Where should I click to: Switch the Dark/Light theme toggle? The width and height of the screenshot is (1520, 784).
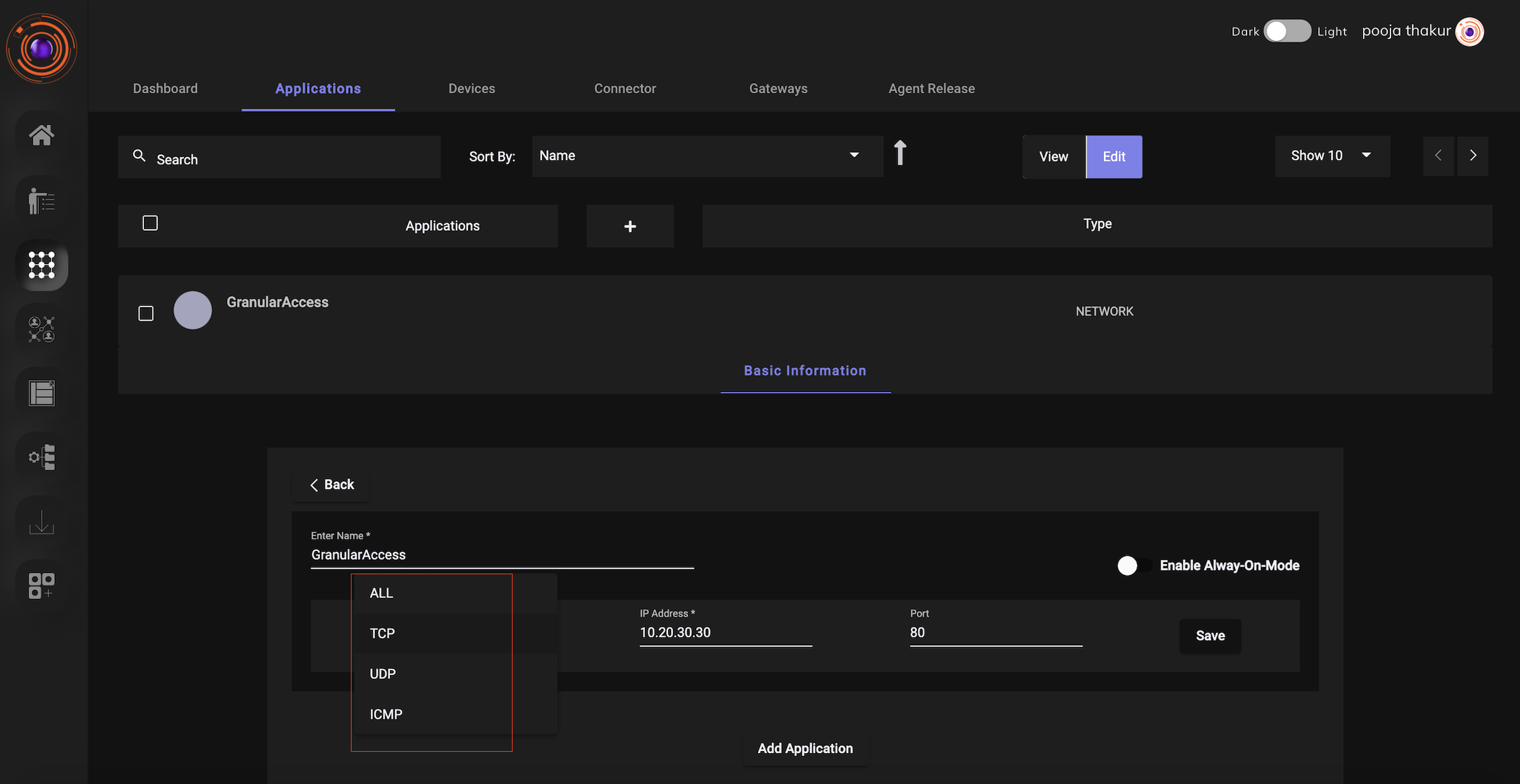point(1287,32)
